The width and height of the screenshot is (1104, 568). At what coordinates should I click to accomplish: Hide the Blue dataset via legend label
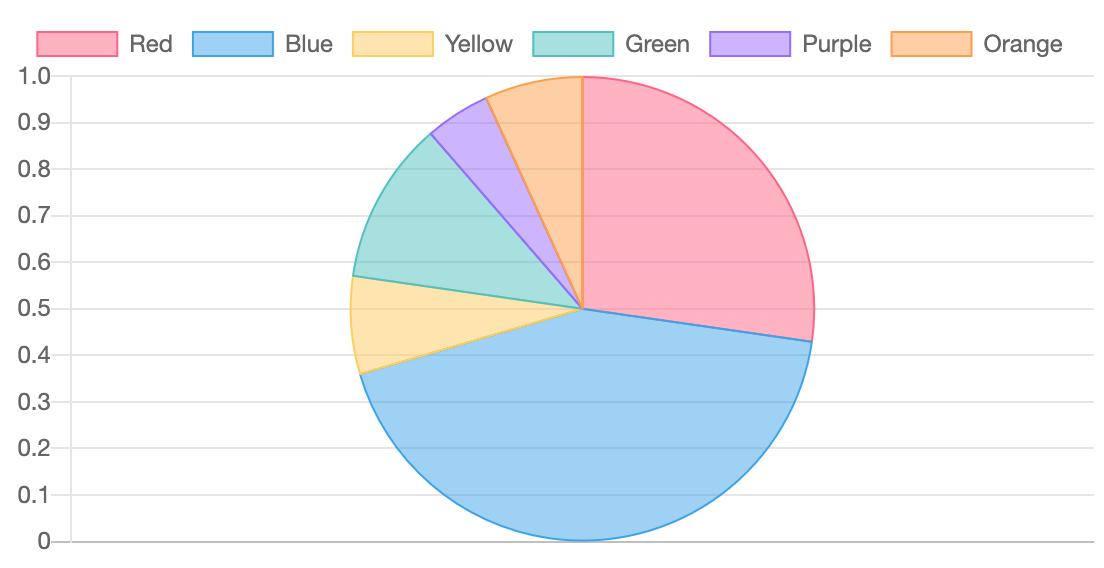coord(308,44)
